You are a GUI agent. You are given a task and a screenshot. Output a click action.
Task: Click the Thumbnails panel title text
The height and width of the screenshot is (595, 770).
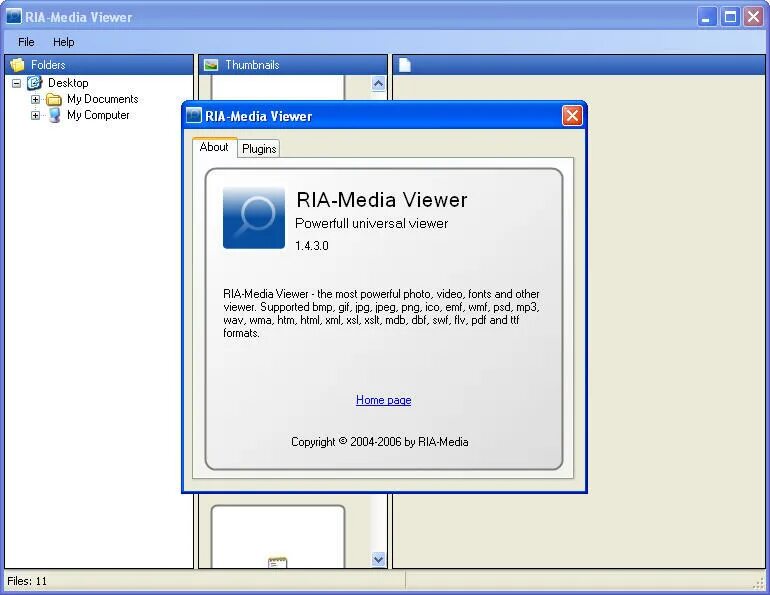[x=252, y=65]
